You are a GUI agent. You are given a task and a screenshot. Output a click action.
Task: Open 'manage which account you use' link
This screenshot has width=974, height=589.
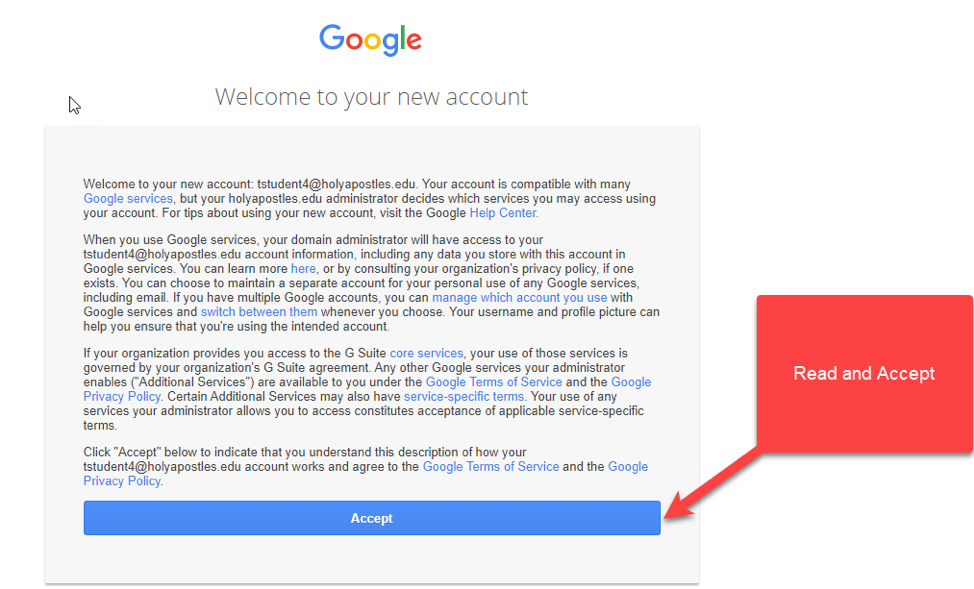(x=519, y=298)
